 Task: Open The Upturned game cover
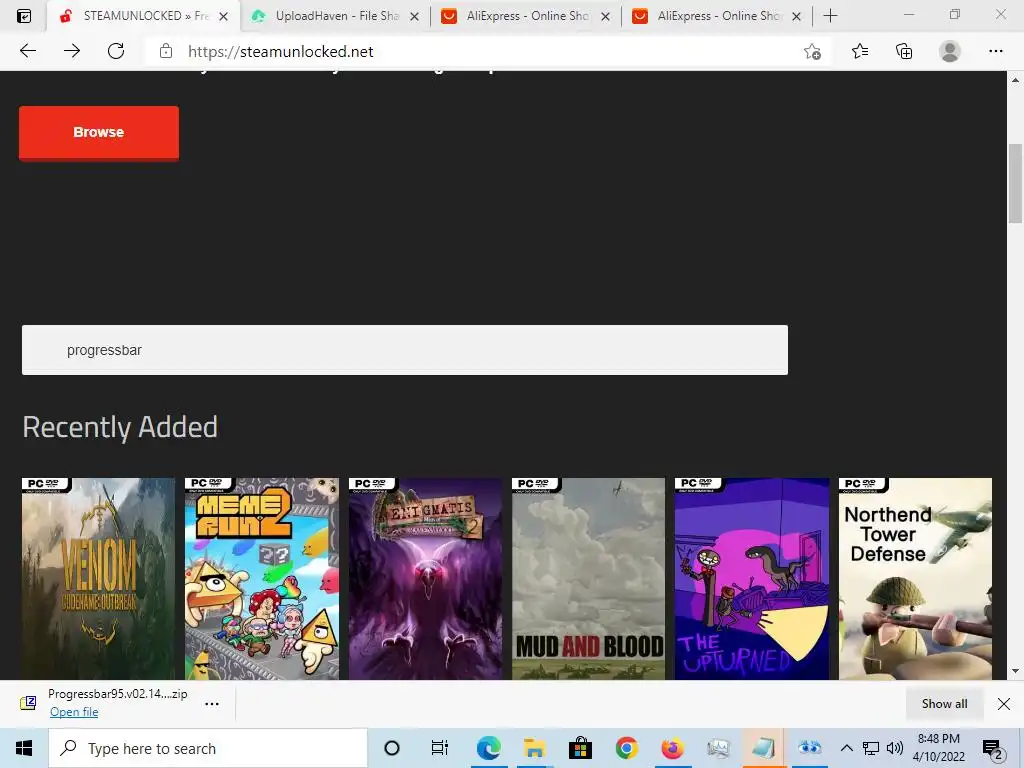tap(752, 579)
